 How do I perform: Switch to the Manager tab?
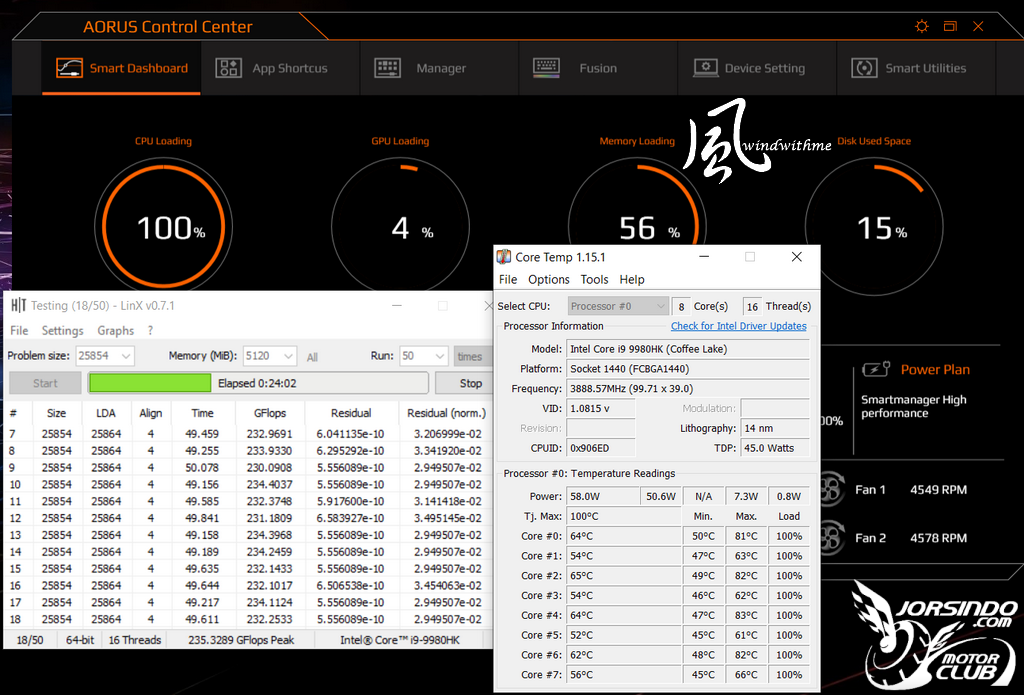[439, 68]
